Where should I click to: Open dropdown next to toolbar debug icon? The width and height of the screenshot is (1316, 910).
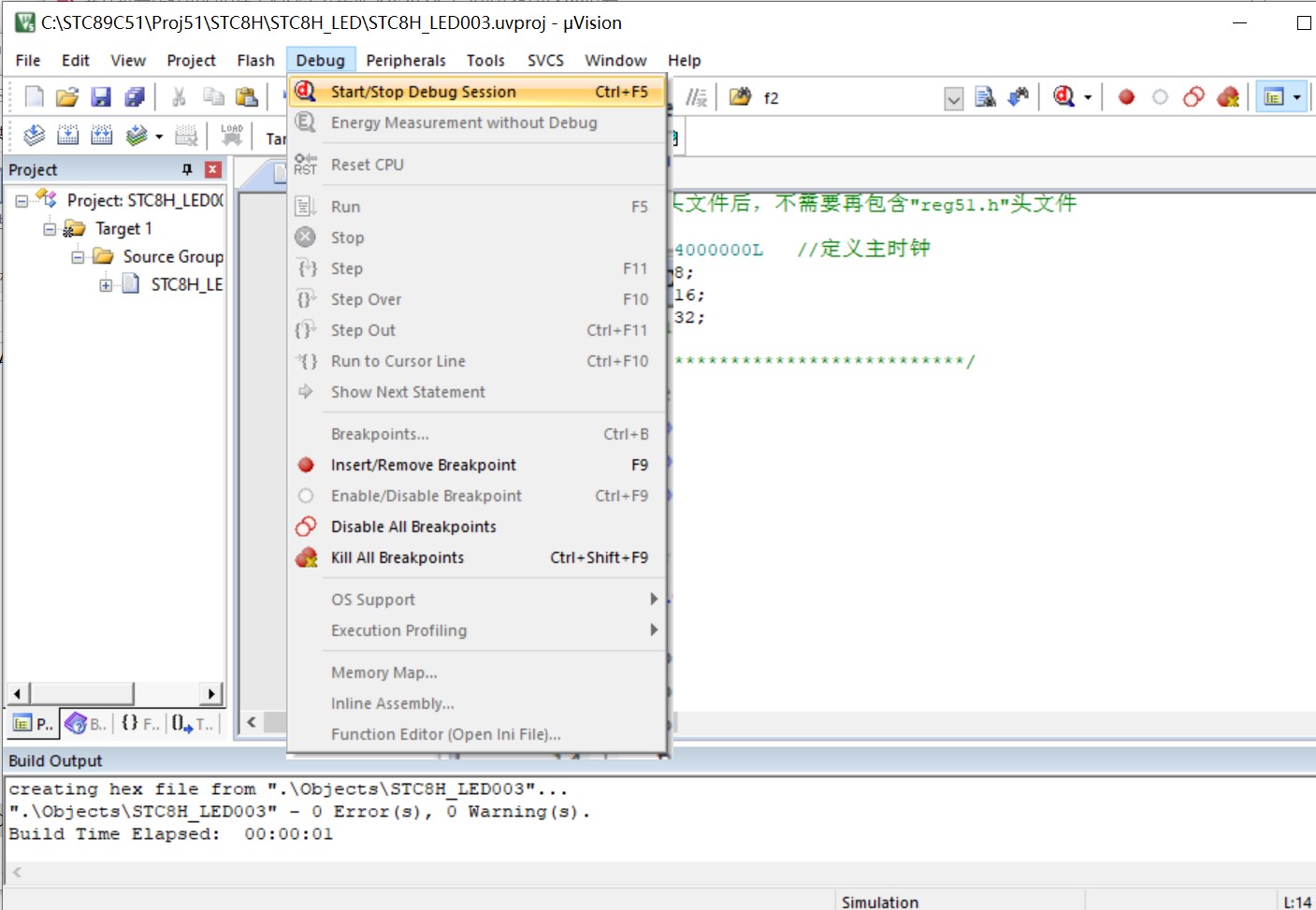tap(1087, 97)
